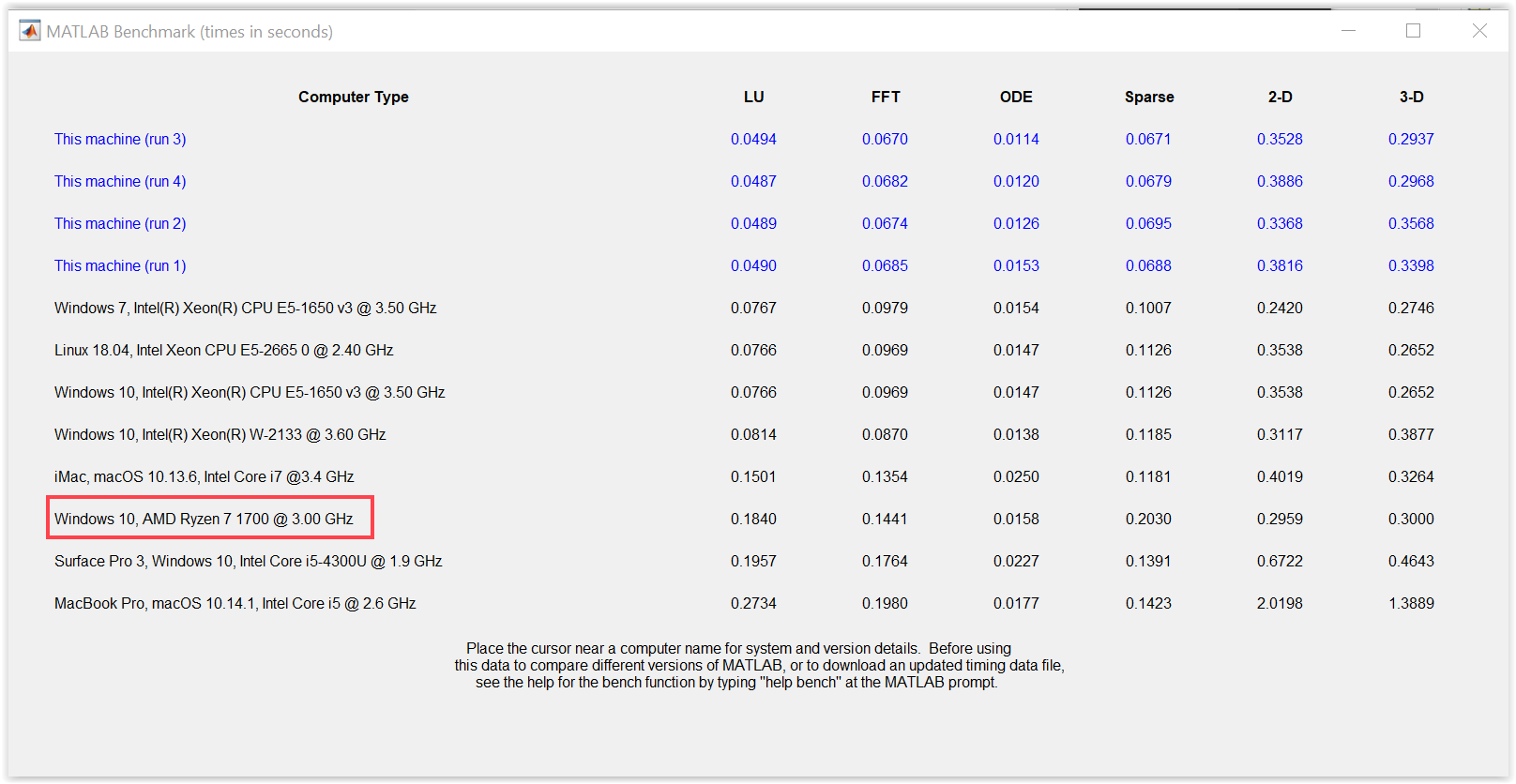
Task: Click the FFT column header
Action: pyautogui.click(x=886, y=97)
